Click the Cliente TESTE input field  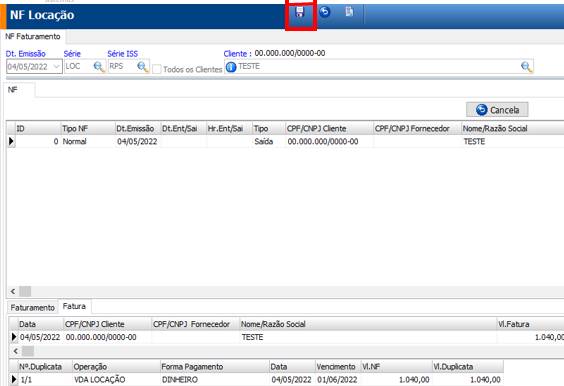tap(378, 67)
